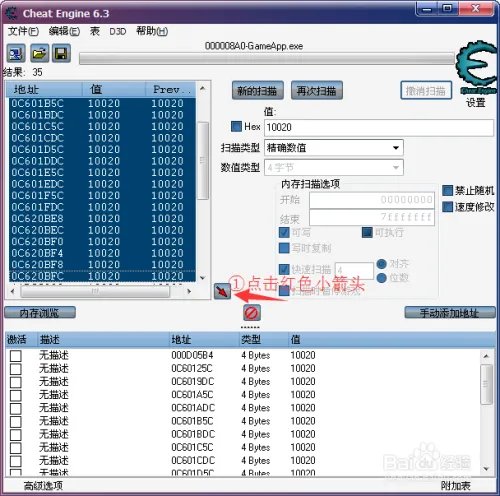The width and height of the screenshot is (500, 496).
Task: Click the open folder toolbar icon
Action: click(x=39, y=53)
